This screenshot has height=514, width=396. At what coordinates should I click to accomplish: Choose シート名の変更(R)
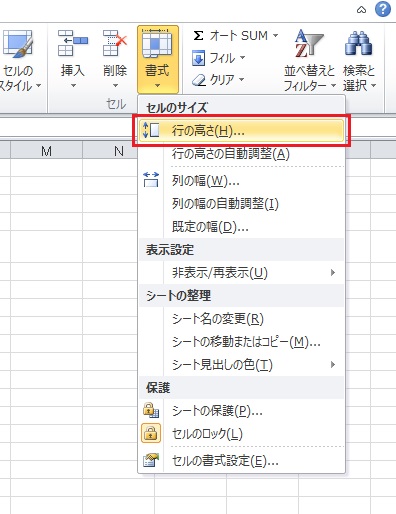pos(241,319)
